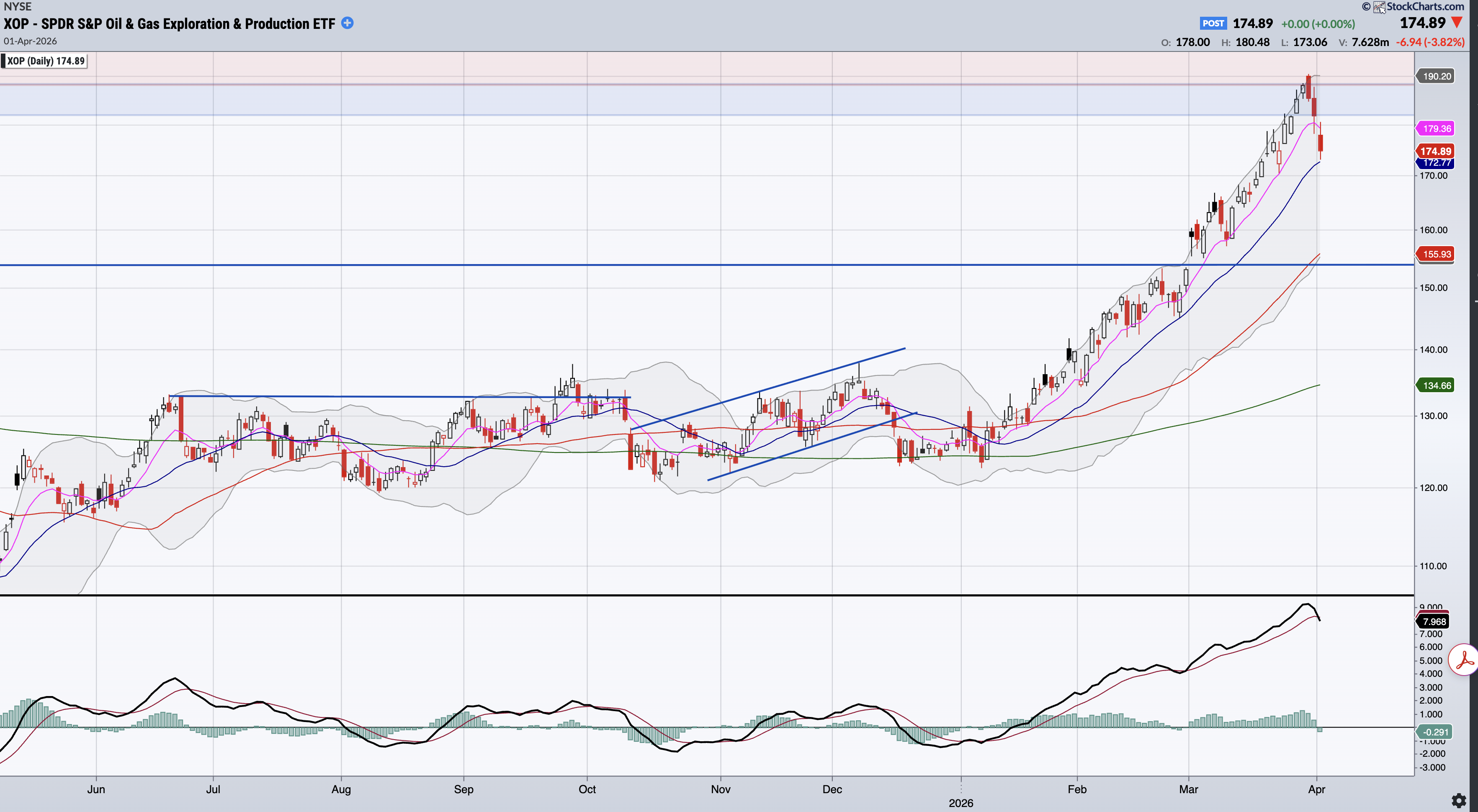Screen dimensions: 1478x812
Task: Click the blue plus icon beside ETF title
Action: click(x=347, y=23)
